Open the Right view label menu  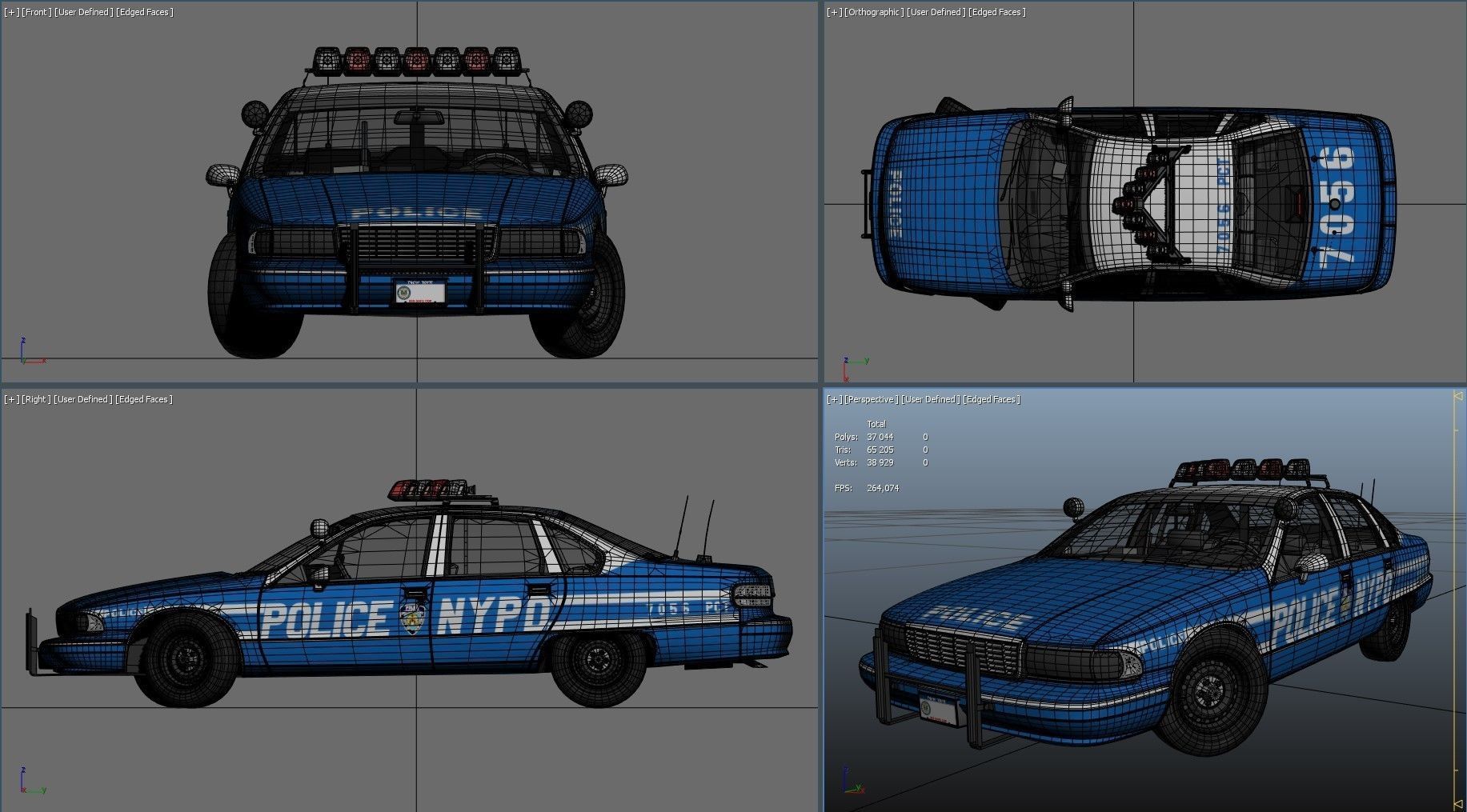point(35,399)
